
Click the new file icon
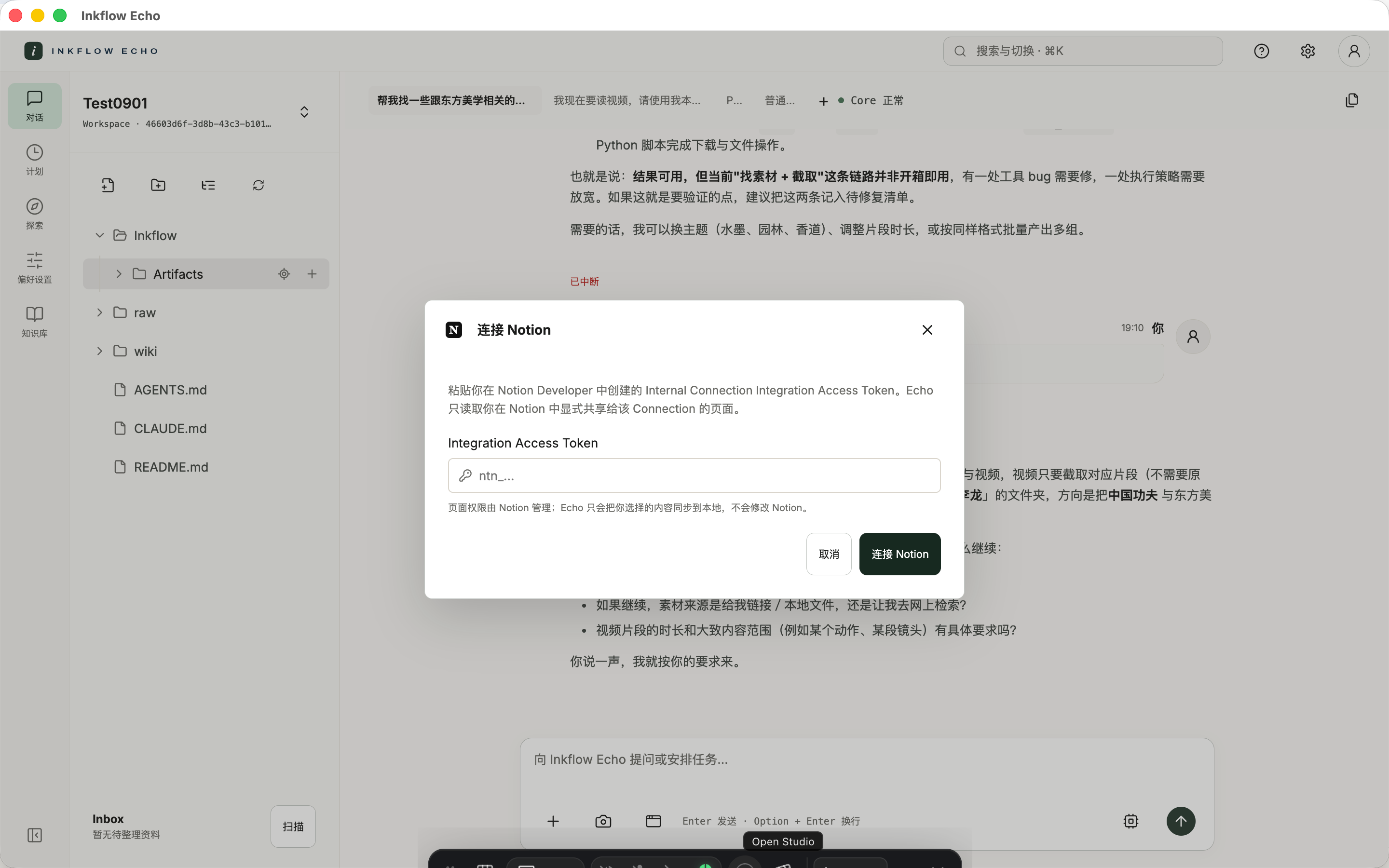click(x=108, y=185)
